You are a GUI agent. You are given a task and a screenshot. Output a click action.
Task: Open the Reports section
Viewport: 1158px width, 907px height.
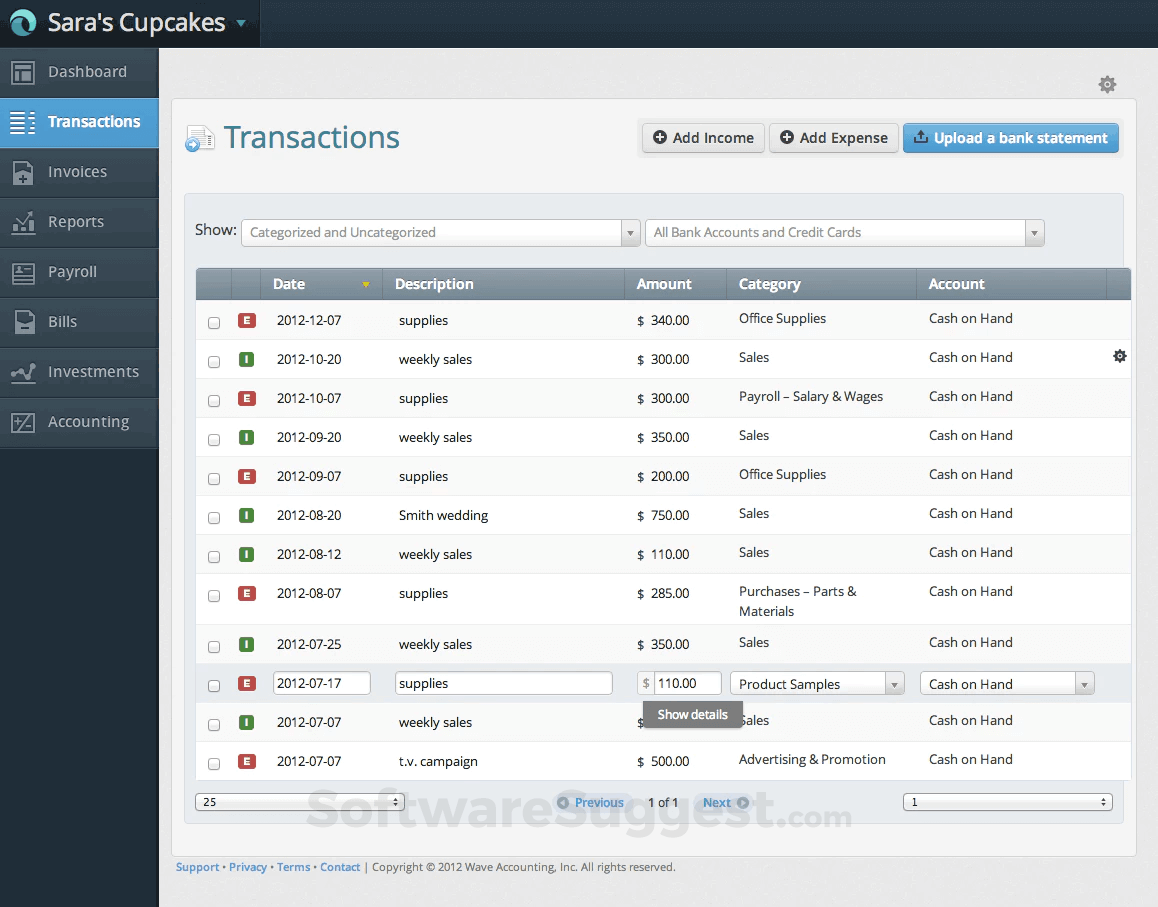[75, 222]
